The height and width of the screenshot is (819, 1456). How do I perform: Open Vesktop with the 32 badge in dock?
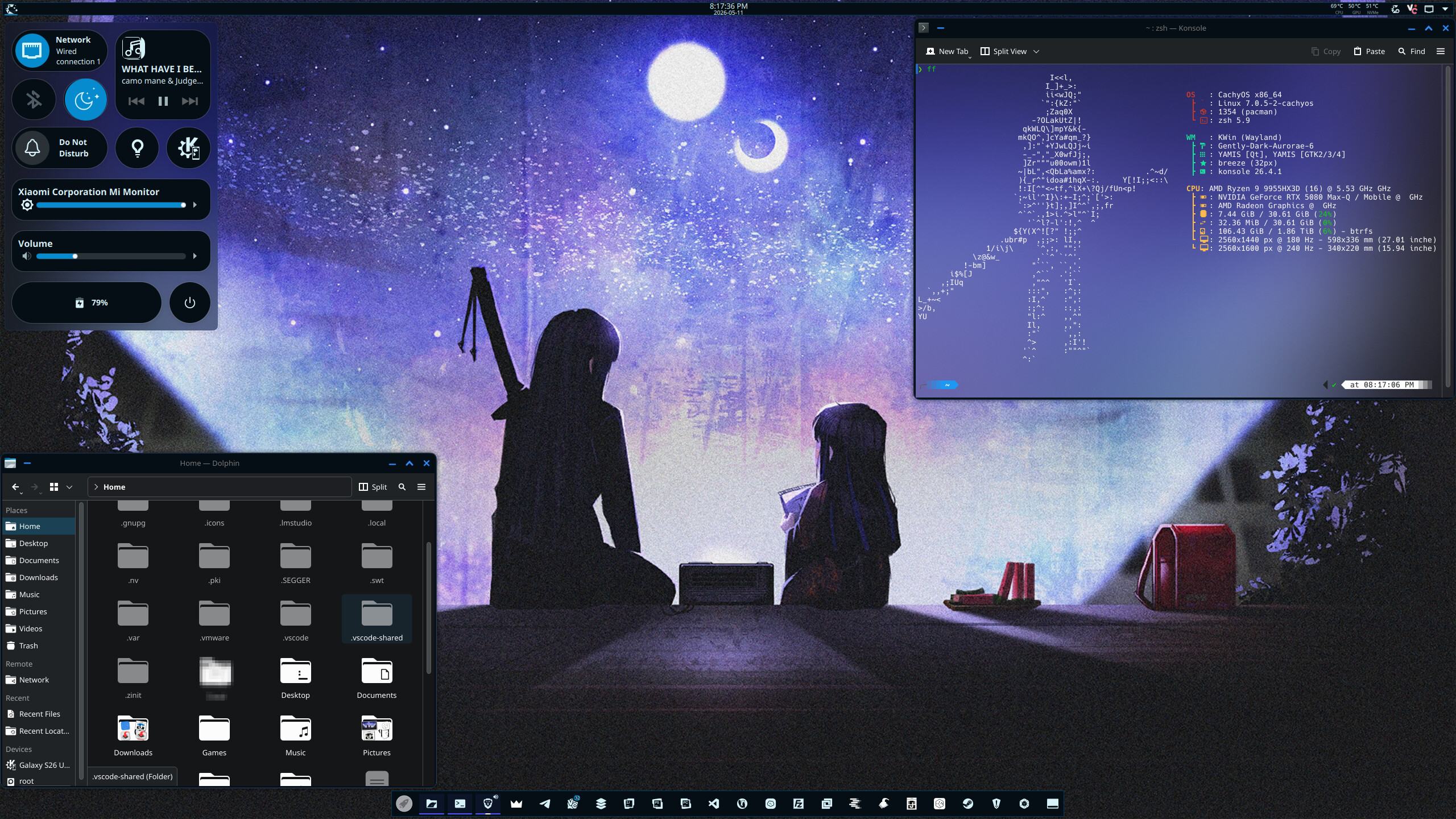(573, 804)
